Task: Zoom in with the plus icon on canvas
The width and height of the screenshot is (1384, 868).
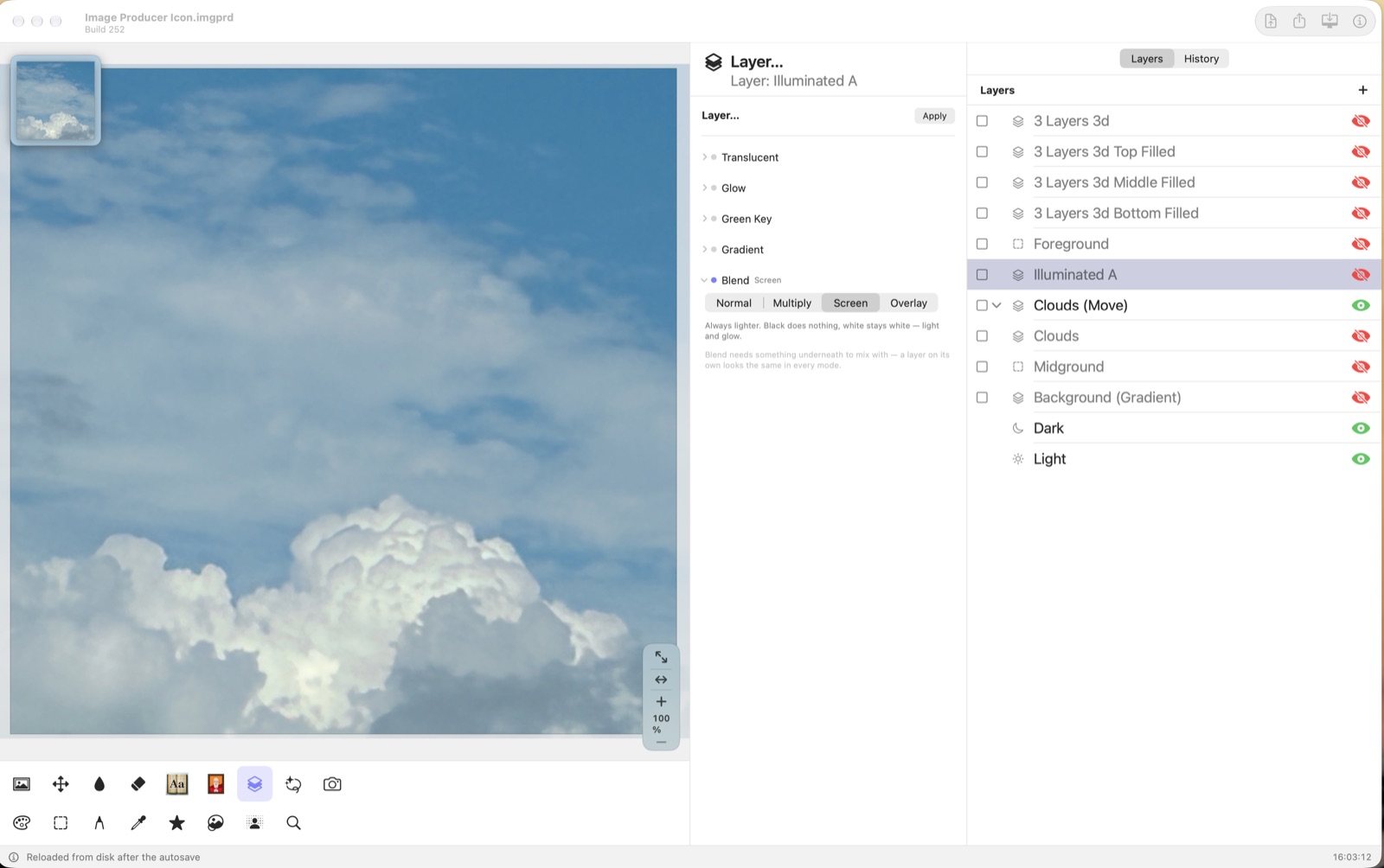Action: [661, 701]
